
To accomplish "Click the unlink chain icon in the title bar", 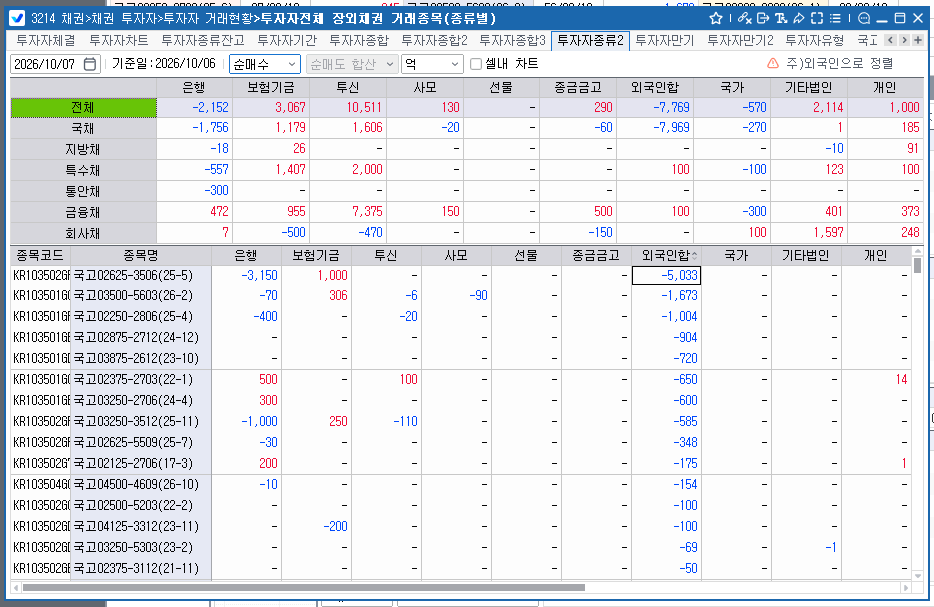I will click(x=744, y=18).
